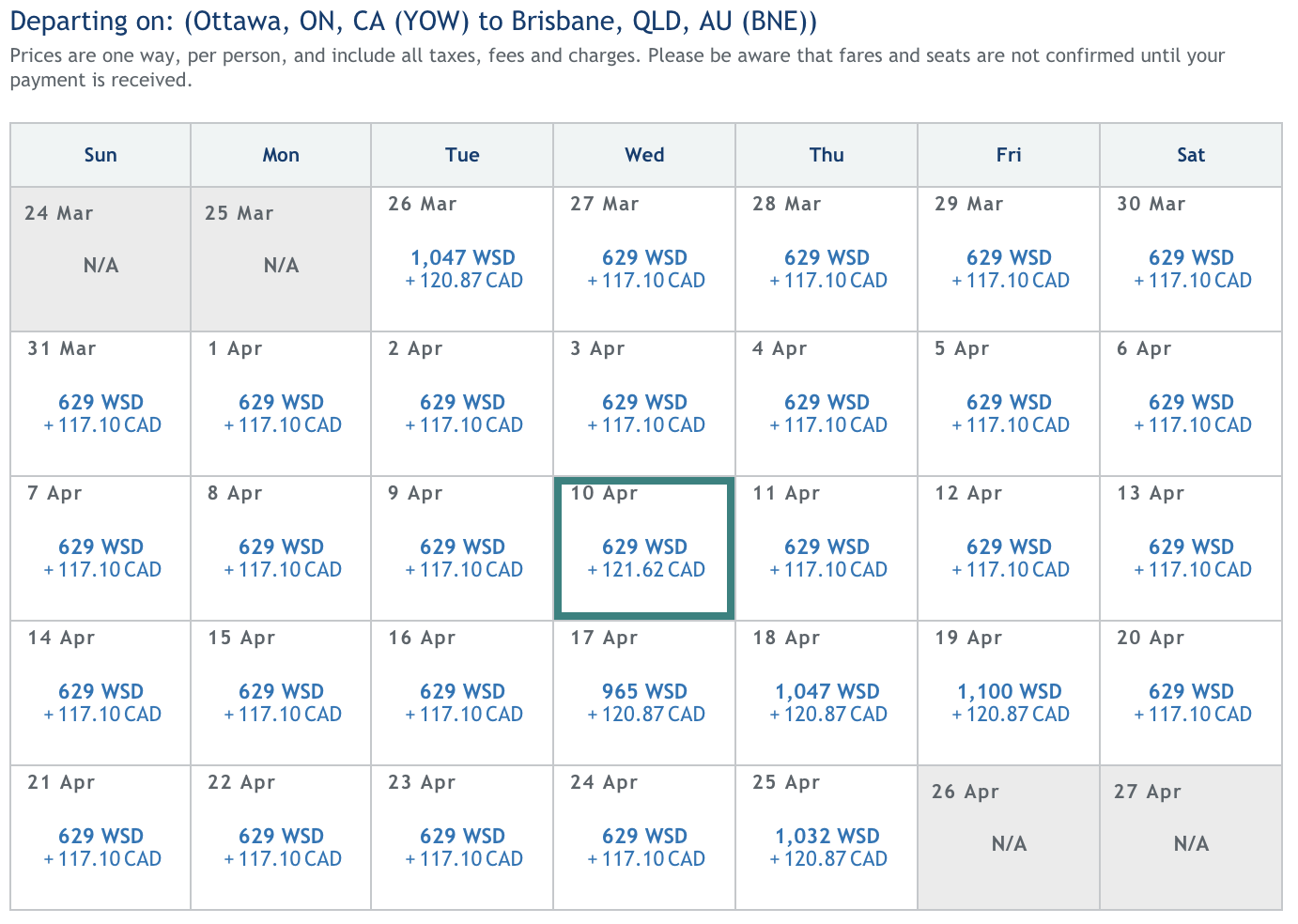Select the 12 Apr Friday fare
Viewport: 1298px width, 924px height.
pyautogui.click(x=1009, y=548)
